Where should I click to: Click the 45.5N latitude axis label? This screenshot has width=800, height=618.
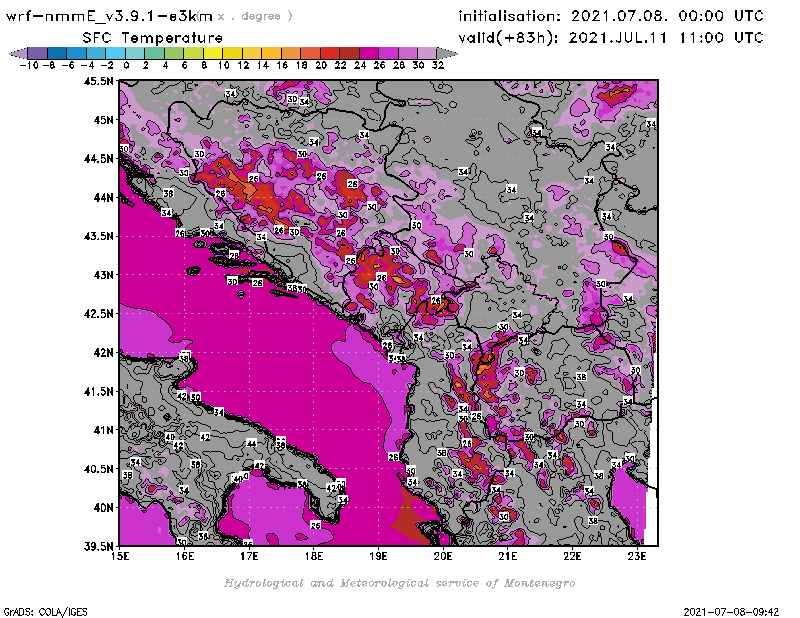[98, 81]
